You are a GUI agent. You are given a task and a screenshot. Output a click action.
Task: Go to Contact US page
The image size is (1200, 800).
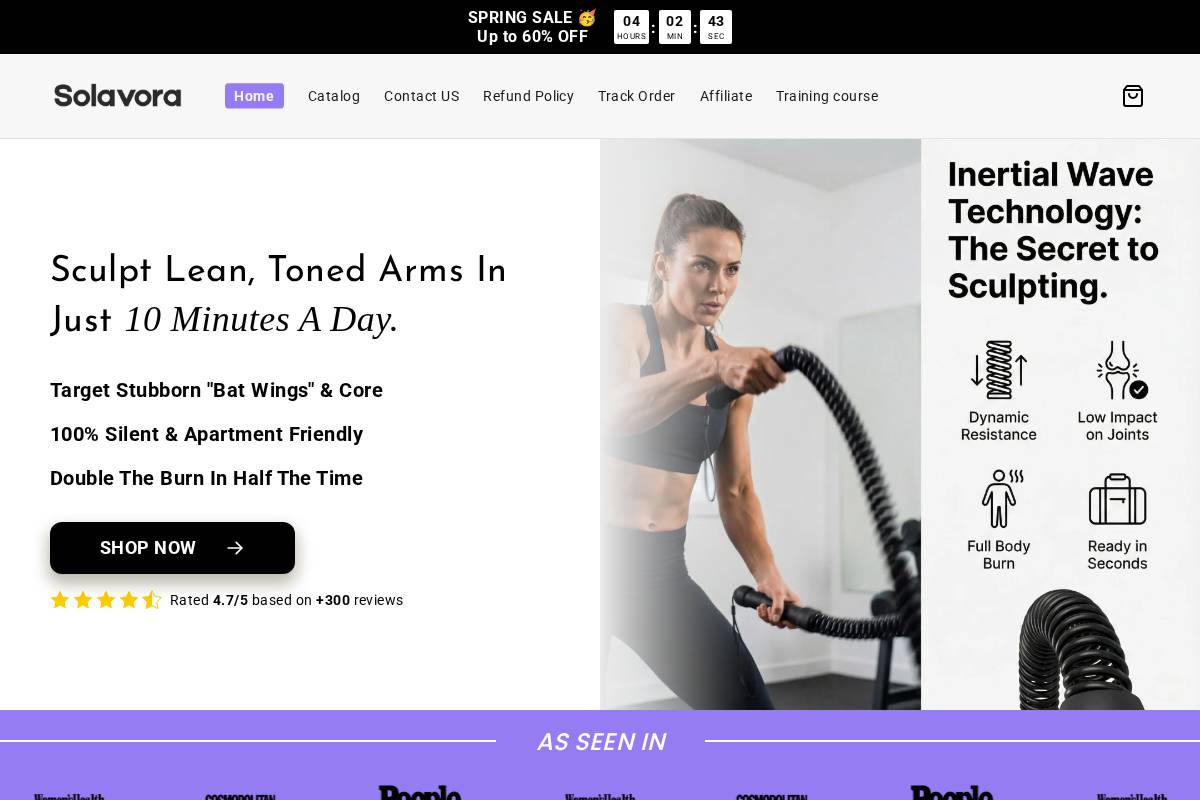421,96
